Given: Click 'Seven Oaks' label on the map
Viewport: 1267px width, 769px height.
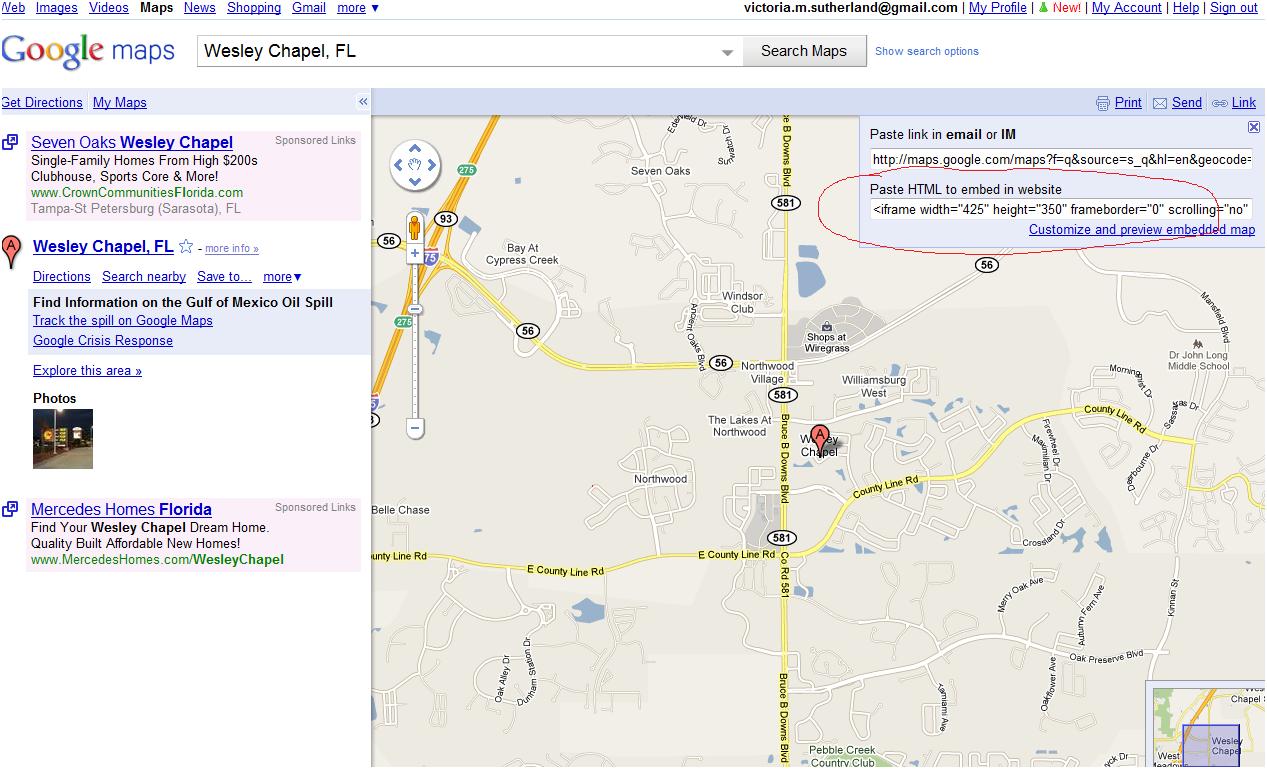Looking at the screenshot, I should (661, 171).
